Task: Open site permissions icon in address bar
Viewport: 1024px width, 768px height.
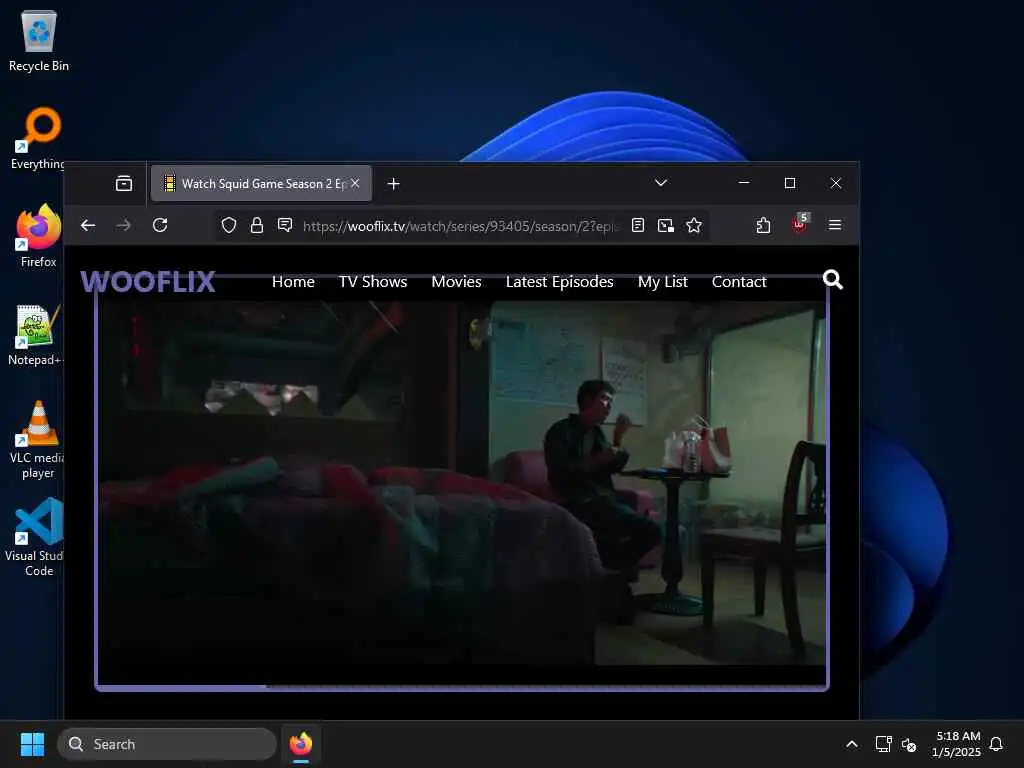Action: pos(285,225)
